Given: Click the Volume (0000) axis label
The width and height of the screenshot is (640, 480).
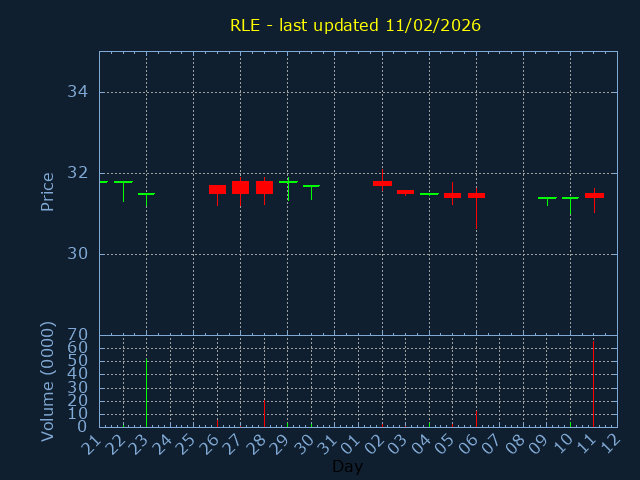Looking at the screenshot, I should pyautogui.click(x=47, y=381).
